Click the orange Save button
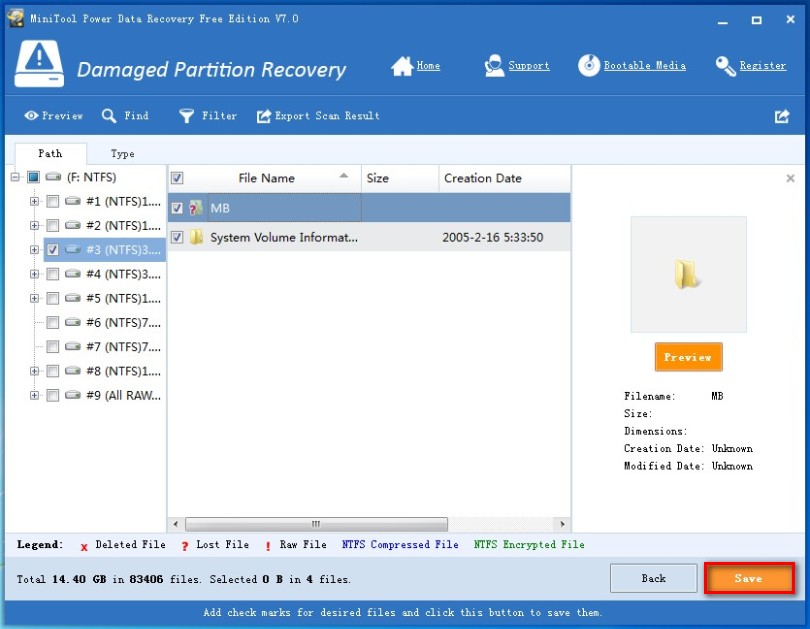 (749, 578)
